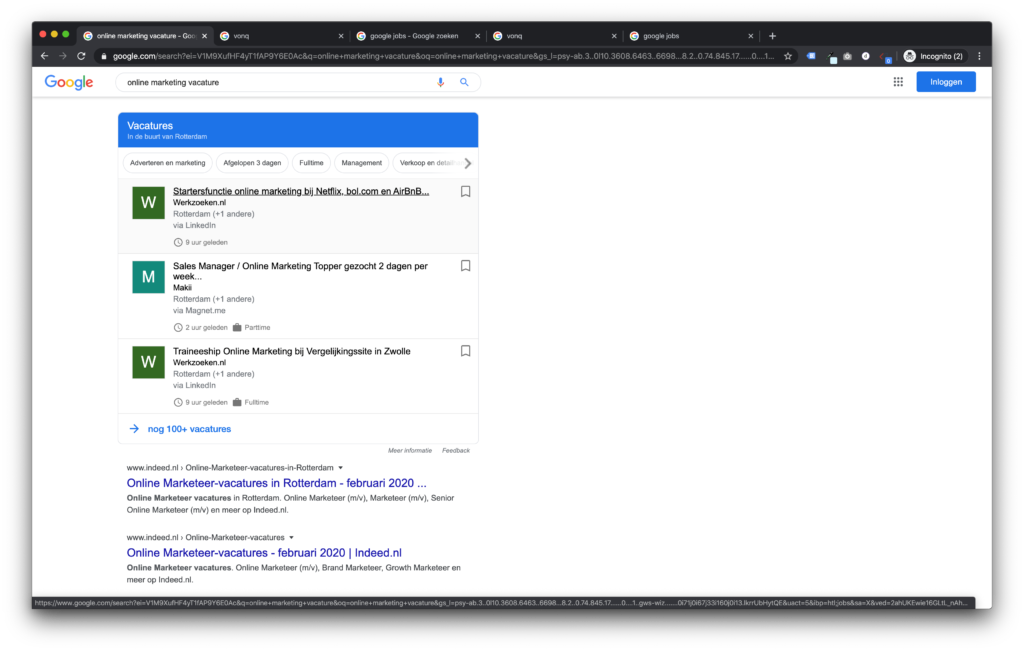Open the Google apps grid
Viewport: 1024px width, 651px height.
tap(899, 82)
